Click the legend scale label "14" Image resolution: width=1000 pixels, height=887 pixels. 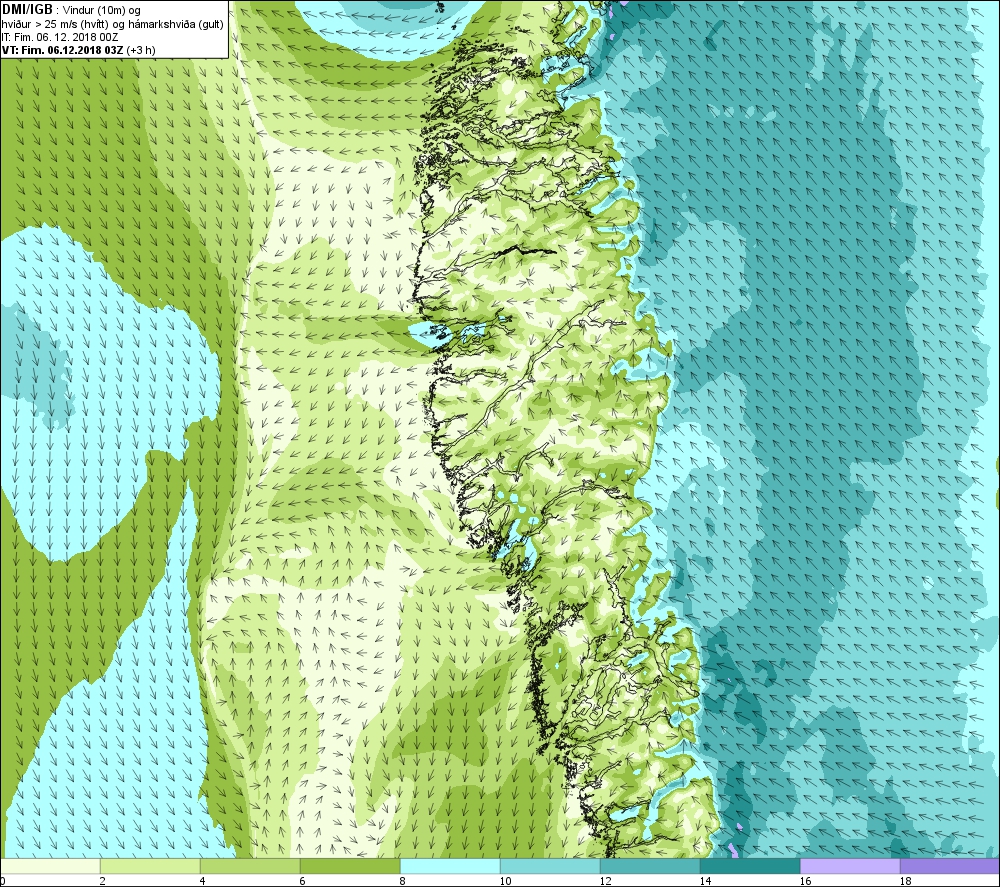(705, 881)
